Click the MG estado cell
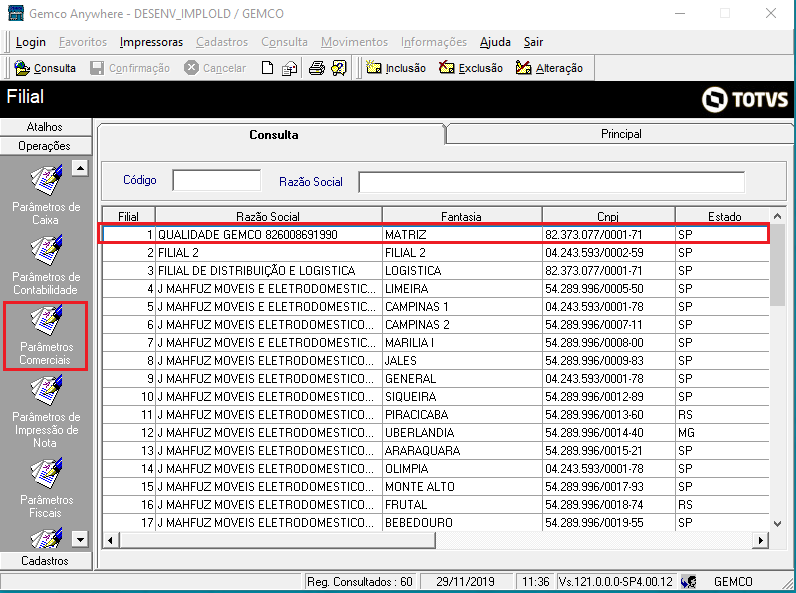The width and height of the screenshot is (796, 593). [722, 433]
